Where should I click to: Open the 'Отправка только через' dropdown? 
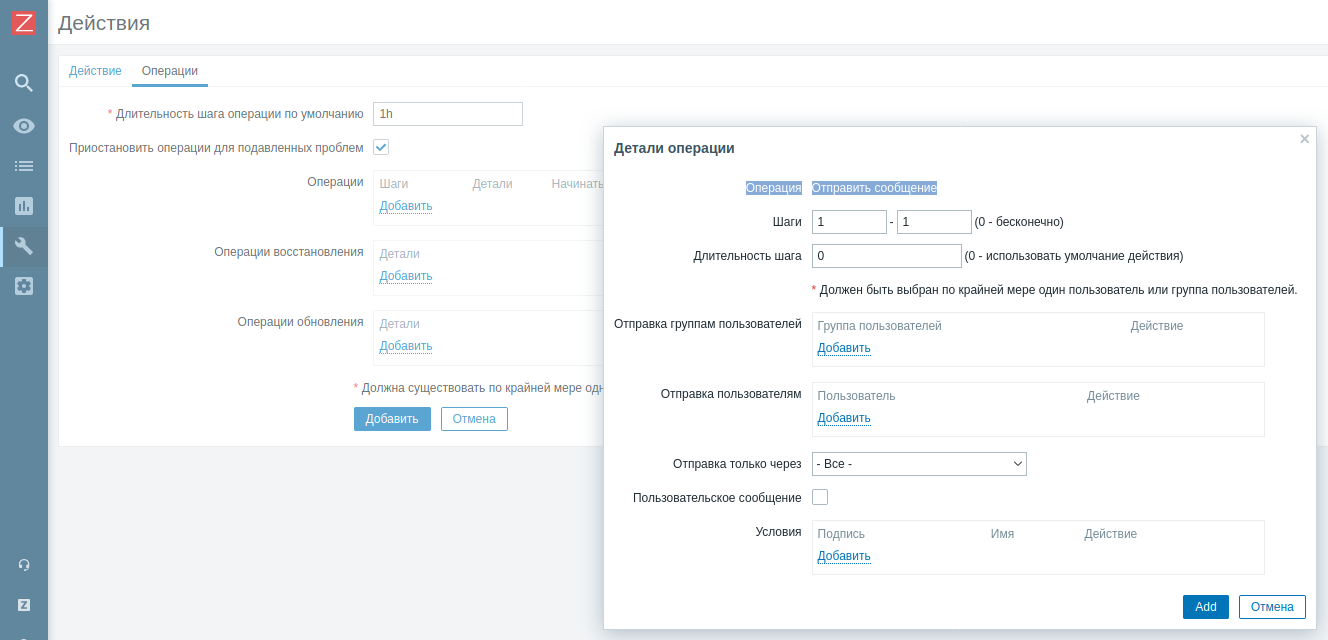point(919,463)
